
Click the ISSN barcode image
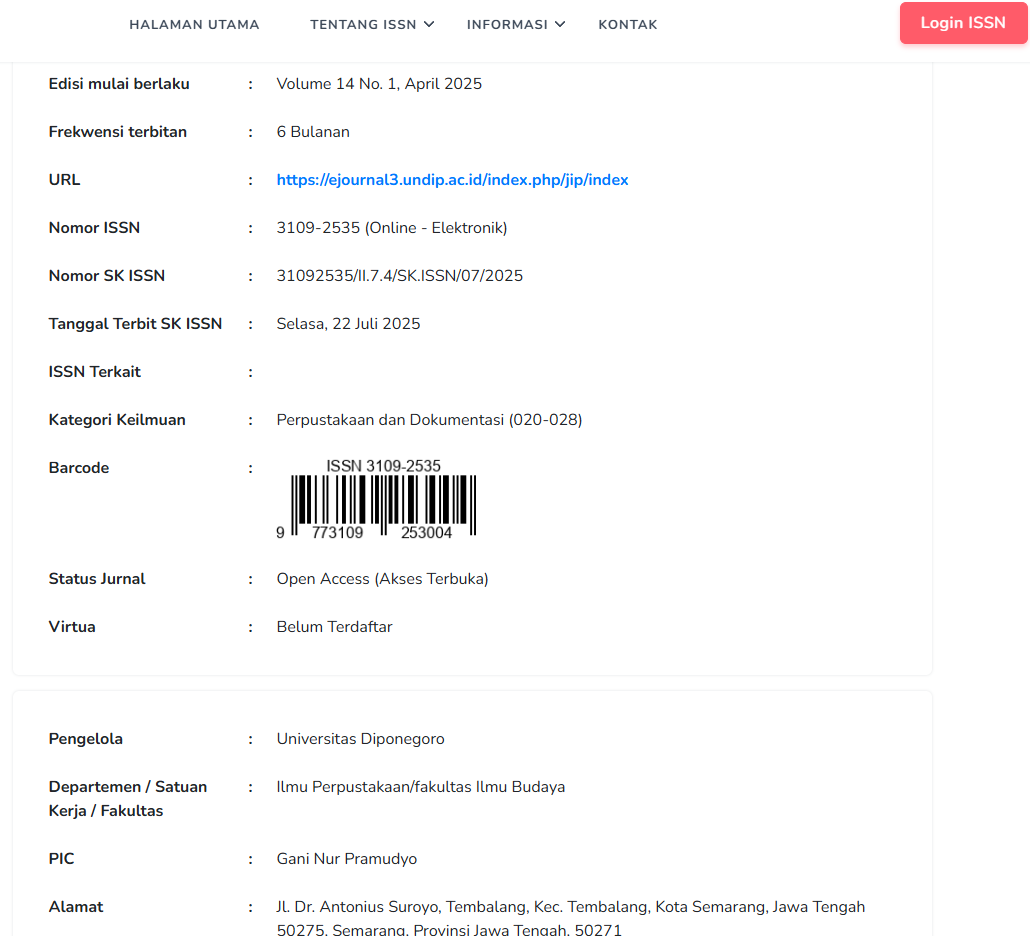pyautogui.click(x=383, y=505)
